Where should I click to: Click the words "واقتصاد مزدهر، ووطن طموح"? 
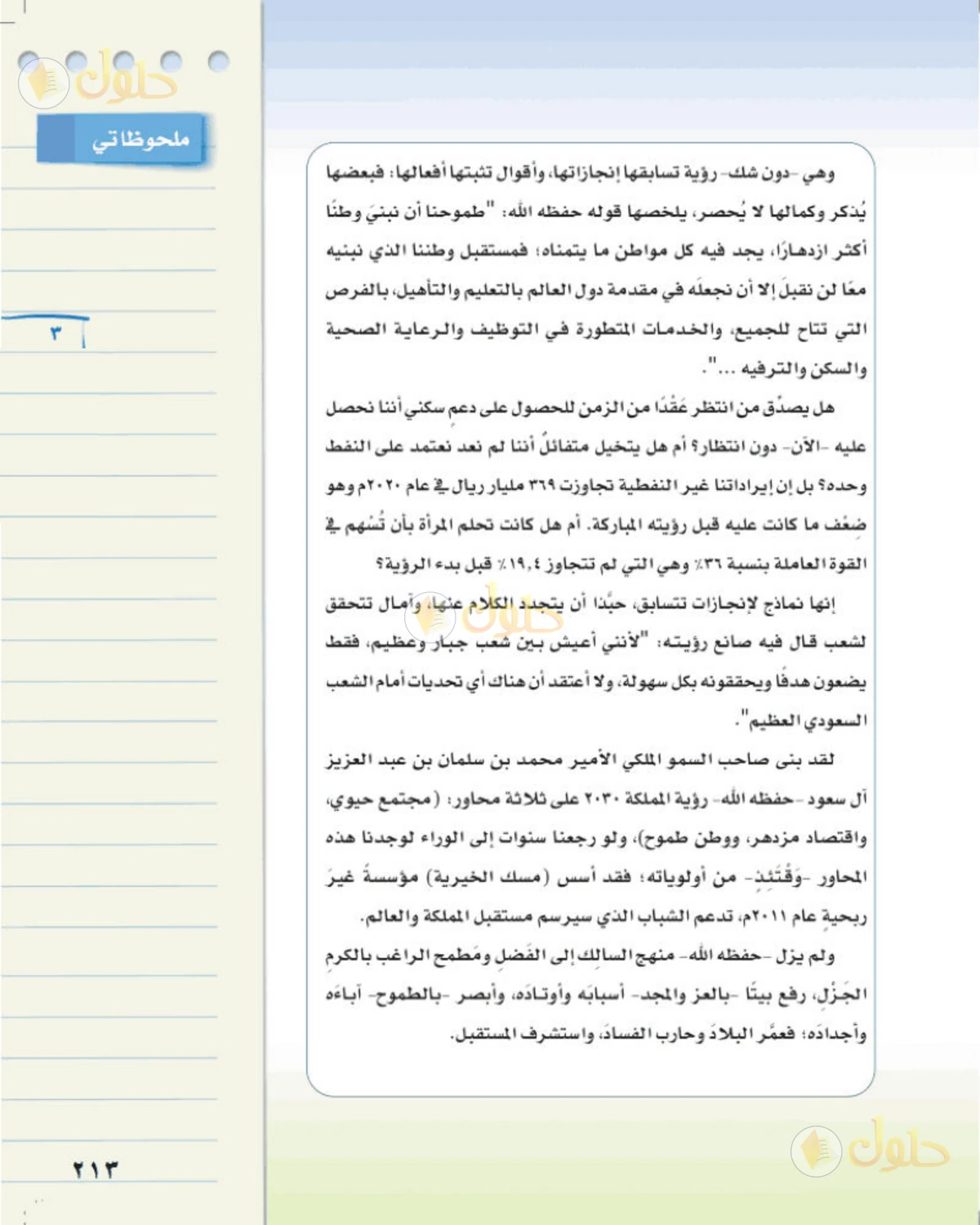[x=756, y=839]
